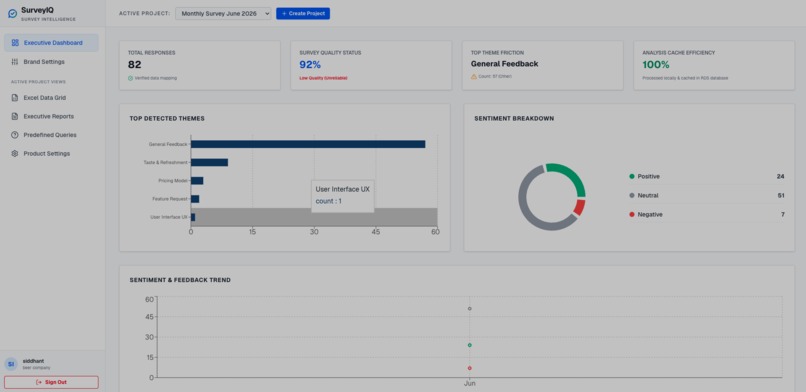Viewport: 806px width, 392px height.
Task: Open Executive Reports view
Action: click(x=51, y=116)
